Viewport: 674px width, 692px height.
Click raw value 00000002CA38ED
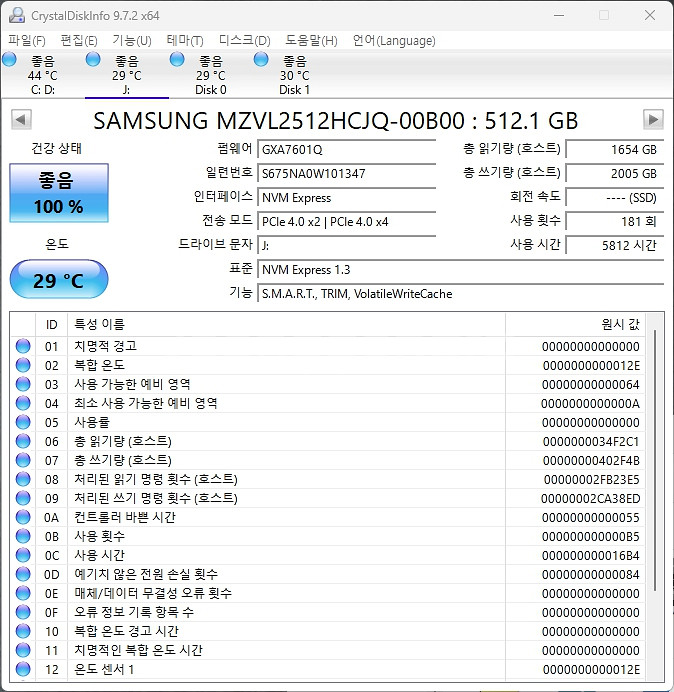pyautogui.click(x=591, y=499)
